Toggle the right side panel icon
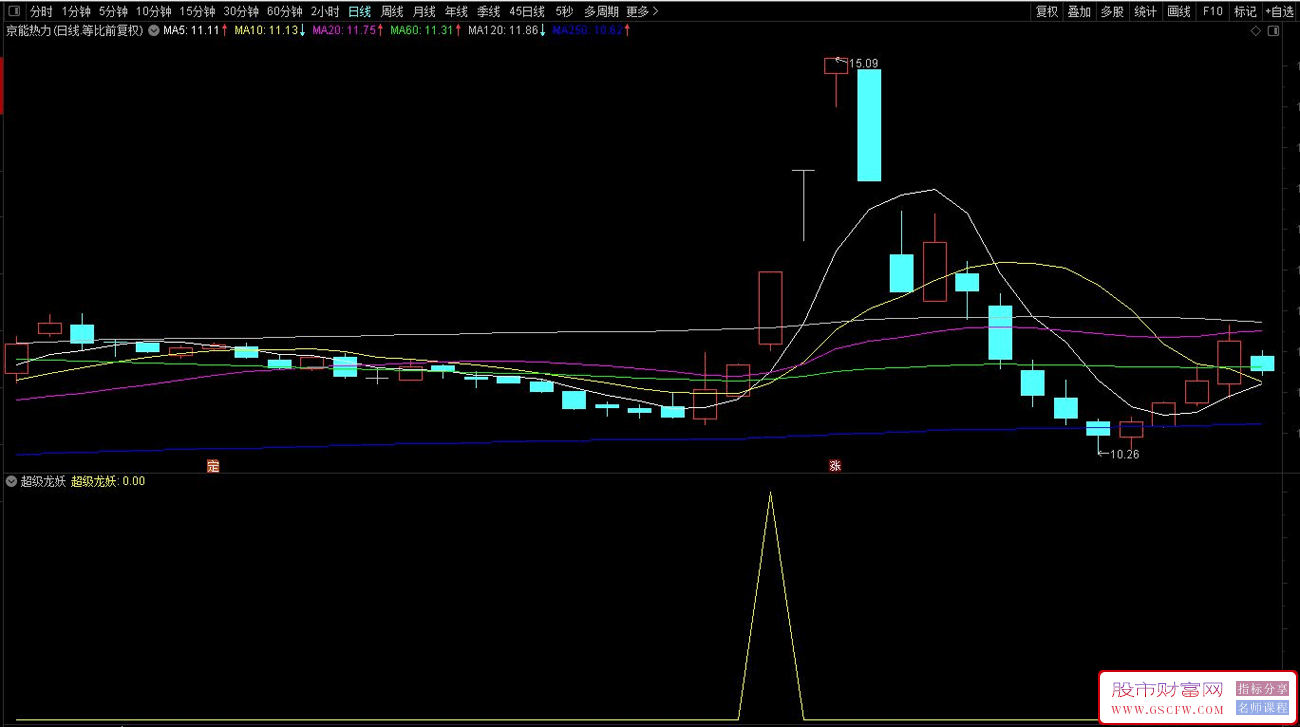Viewport: 1300px width, 727px height. [1273, 31]
